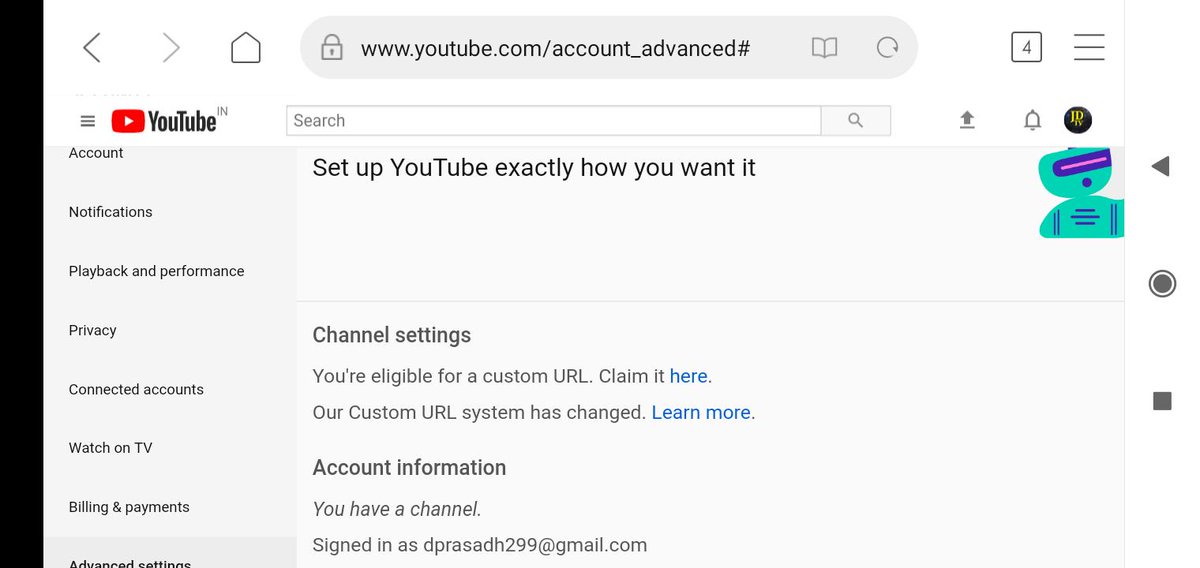
Task: Open the browser hamburger menu
Action: click(1089, 47)
